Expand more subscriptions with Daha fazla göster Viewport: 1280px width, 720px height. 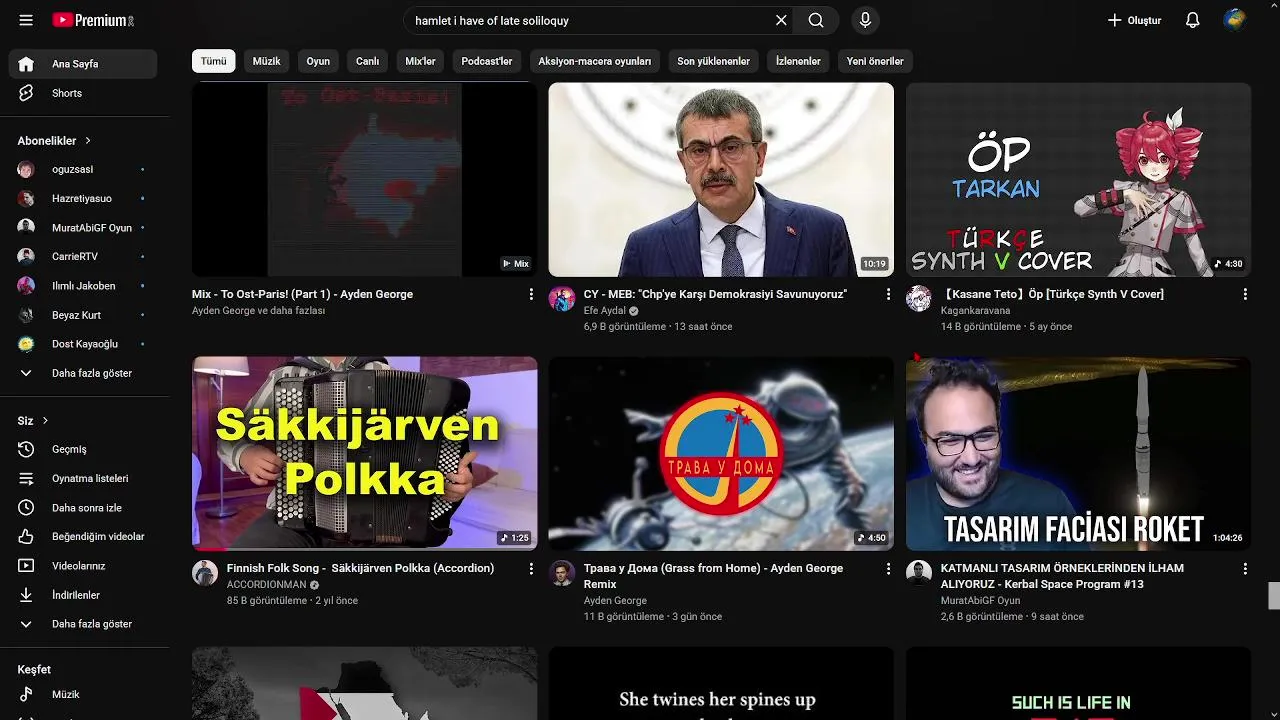tap(83, 373)
